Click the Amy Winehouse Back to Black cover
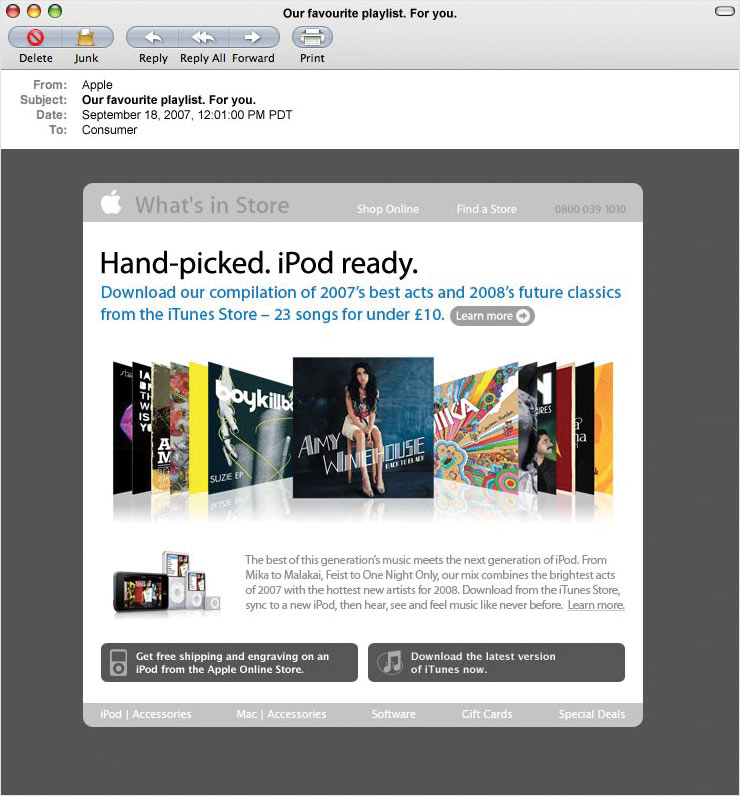 (363, 427)
